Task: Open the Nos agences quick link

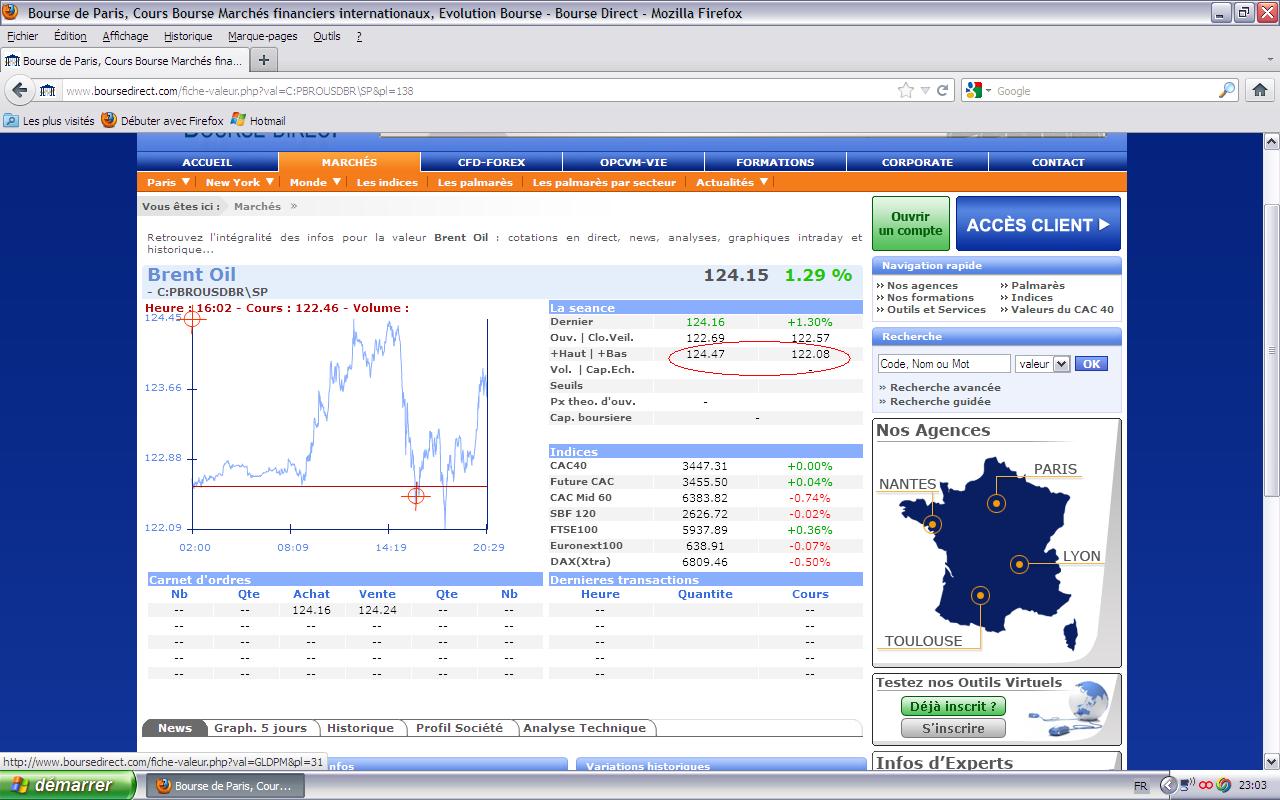Action: point(922,285)
